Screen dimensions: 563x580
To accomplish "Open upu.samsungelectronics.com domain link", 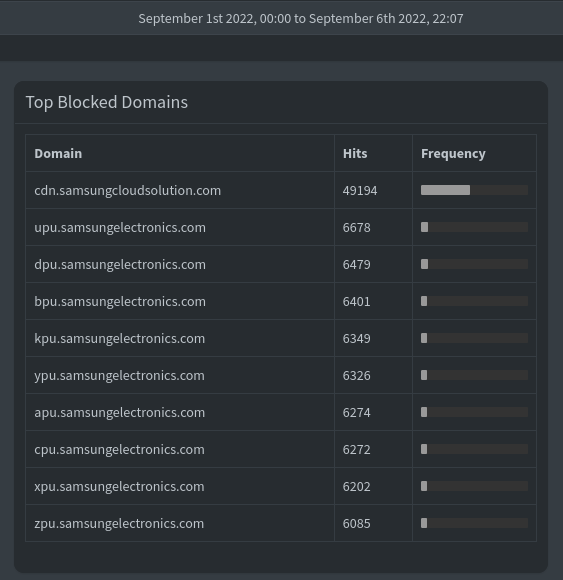I will coord(120,227).
